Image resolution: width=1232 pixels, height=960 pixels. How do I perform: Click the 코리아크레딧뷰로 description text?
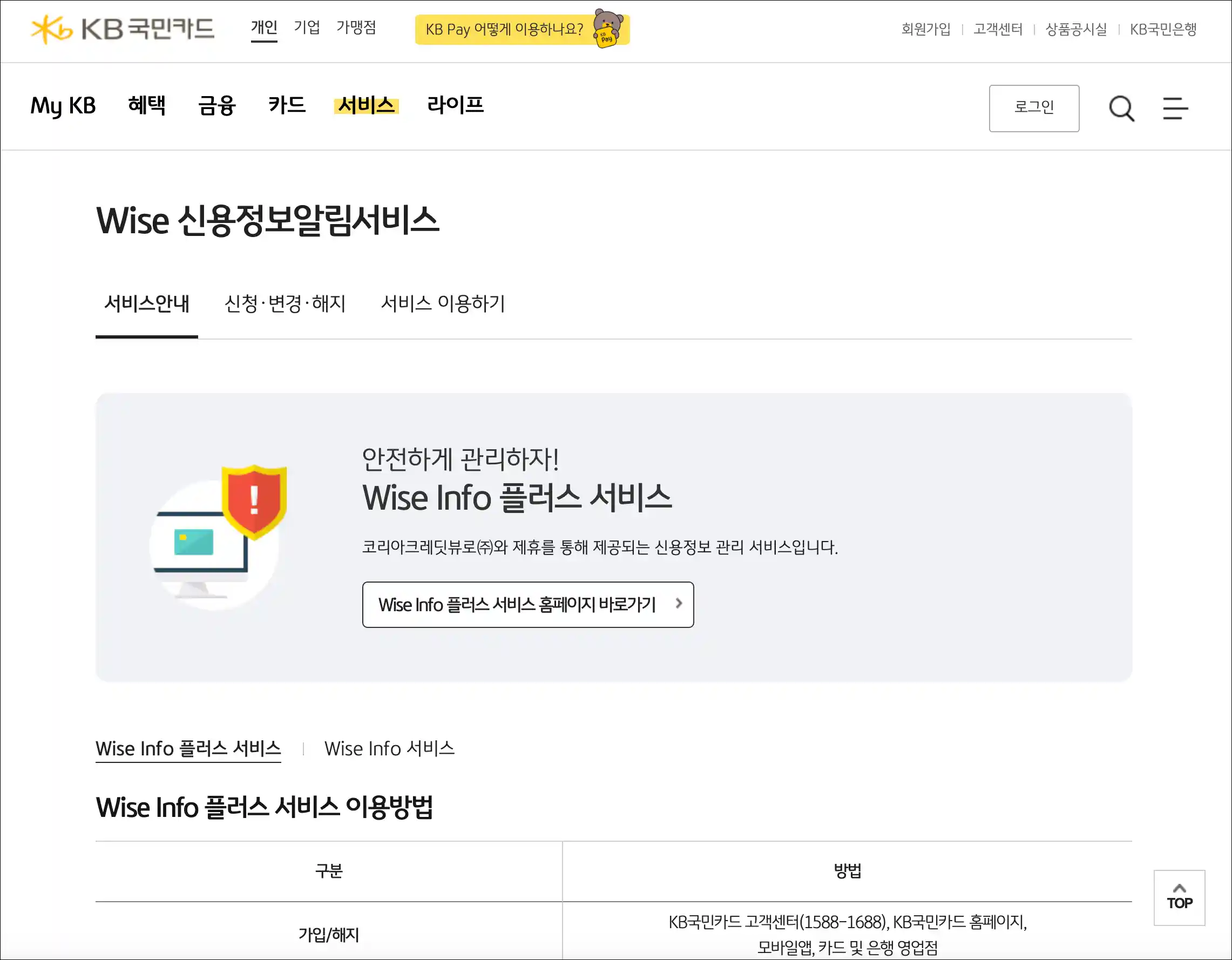[600, 547]
